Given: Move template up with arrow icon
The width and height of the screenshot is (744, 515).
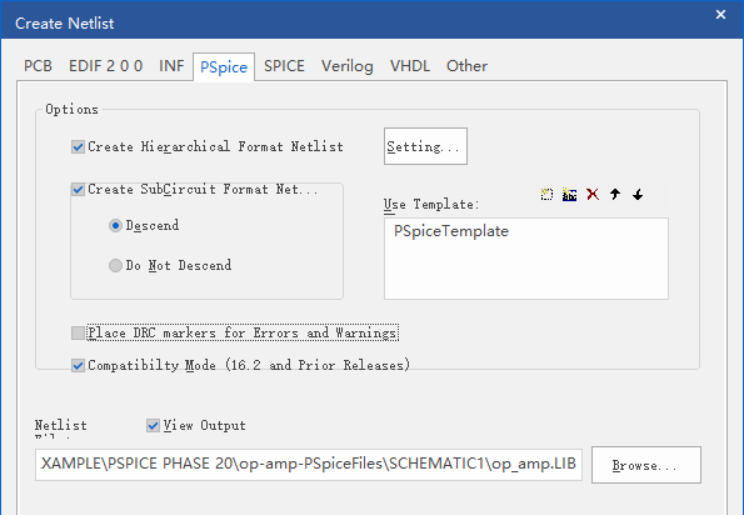Looking at the screenshot, I should pos(615,194).
